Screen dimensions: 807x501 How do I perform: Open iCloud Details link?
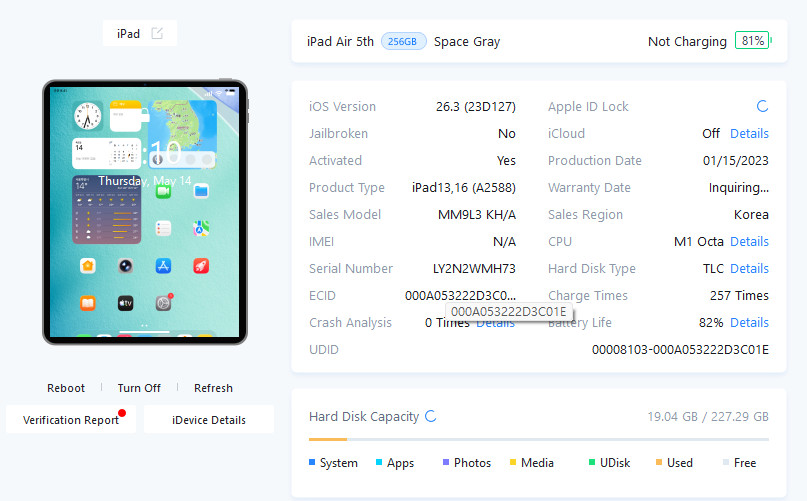tap(749, 133)
